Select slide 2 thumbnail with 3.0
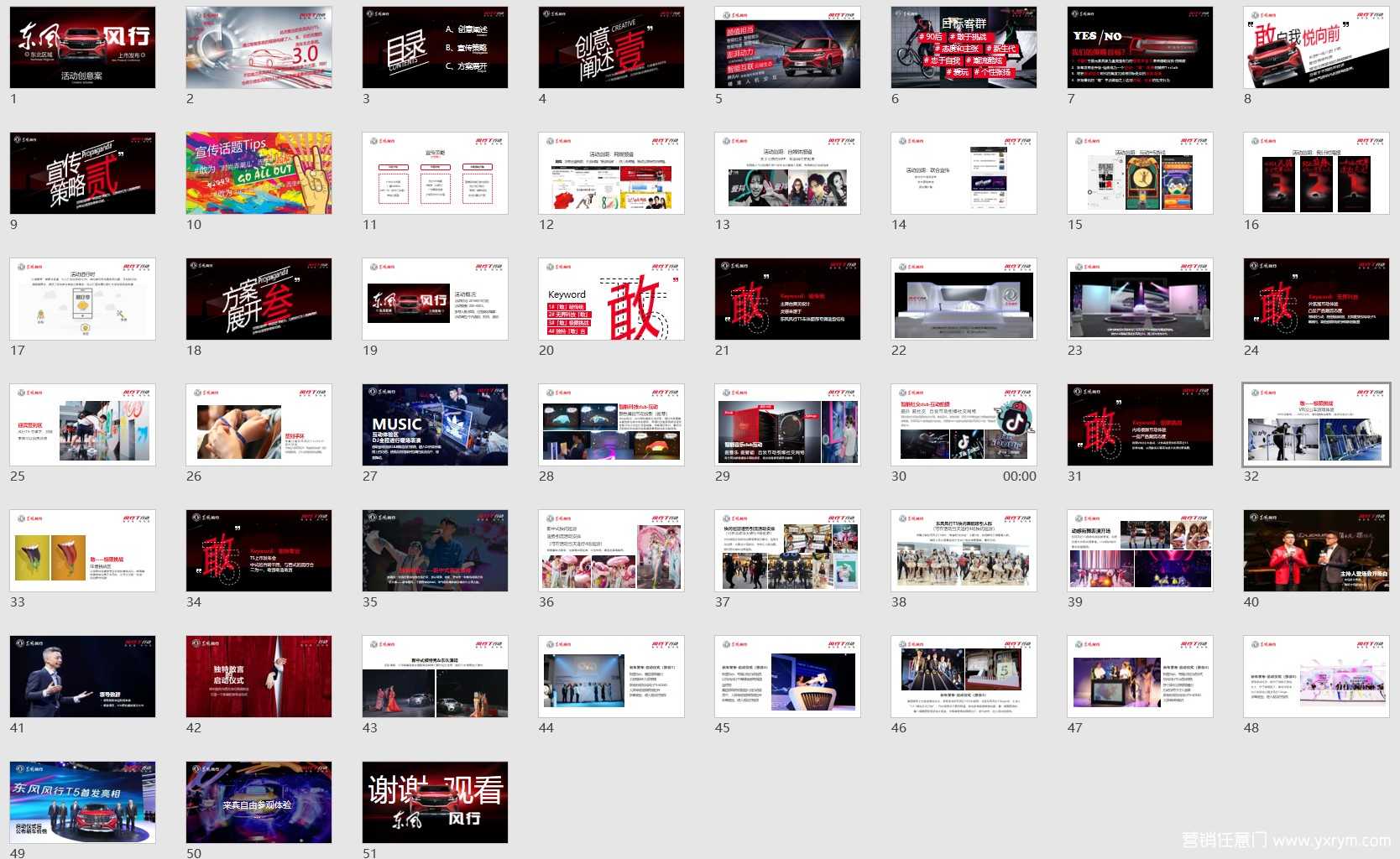 259,47
